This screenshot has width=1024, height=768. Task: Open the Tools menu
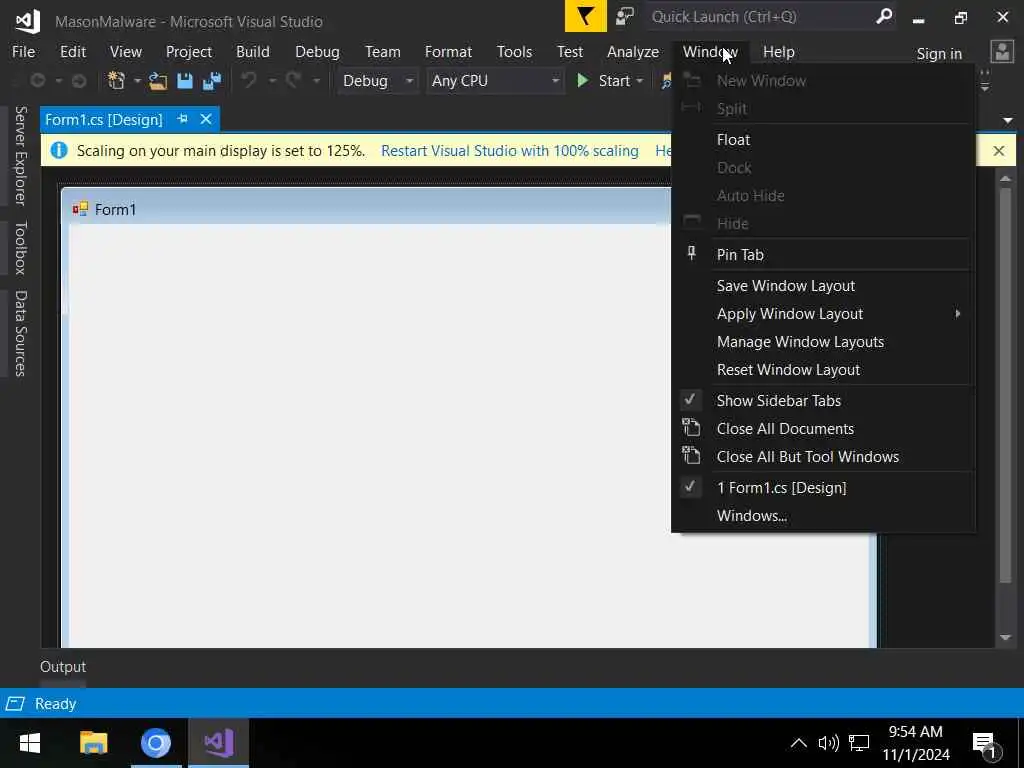coord(514,52)
